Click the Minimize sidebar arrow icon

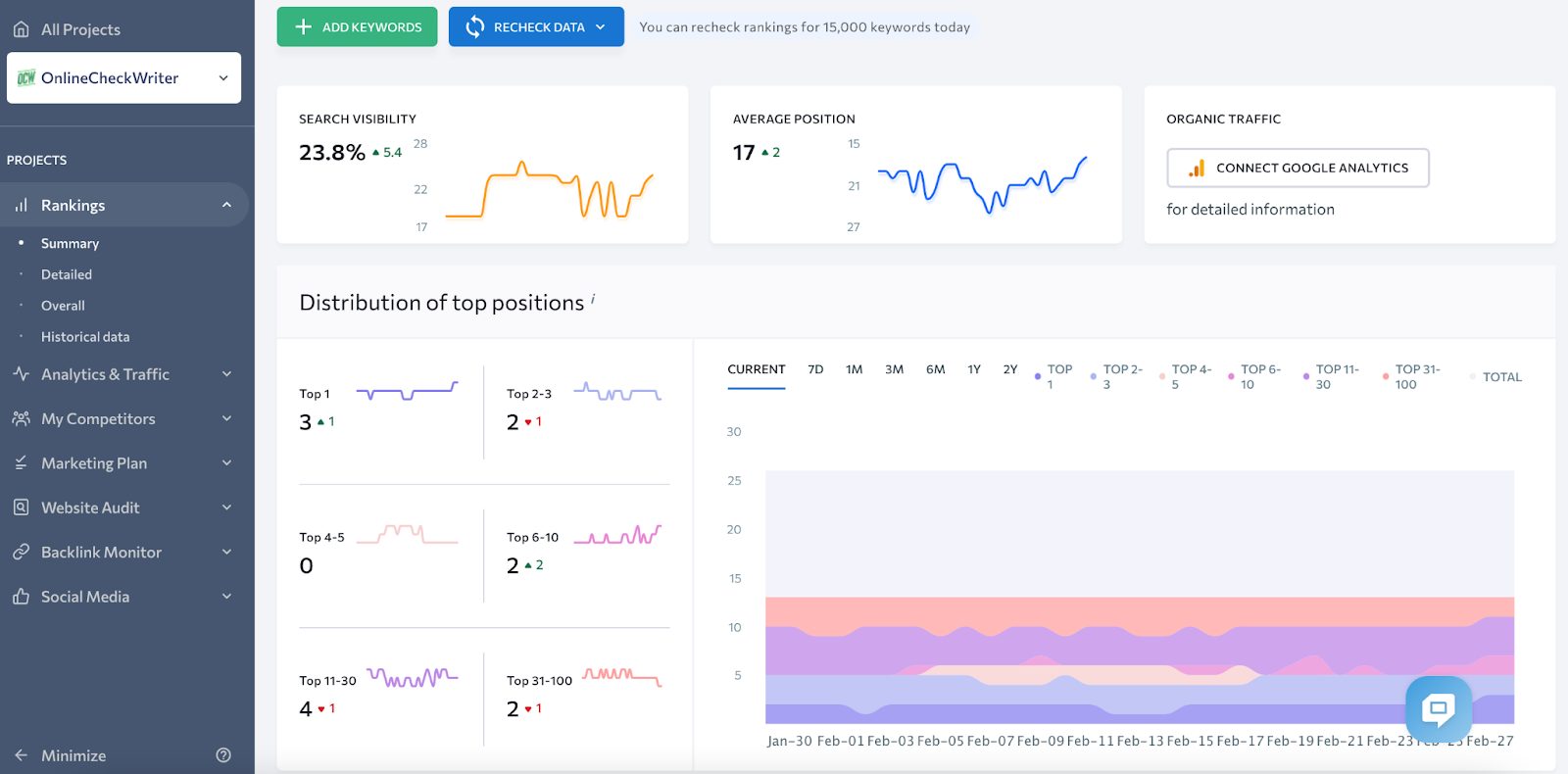pyautogui.click(x=21, y=755)
